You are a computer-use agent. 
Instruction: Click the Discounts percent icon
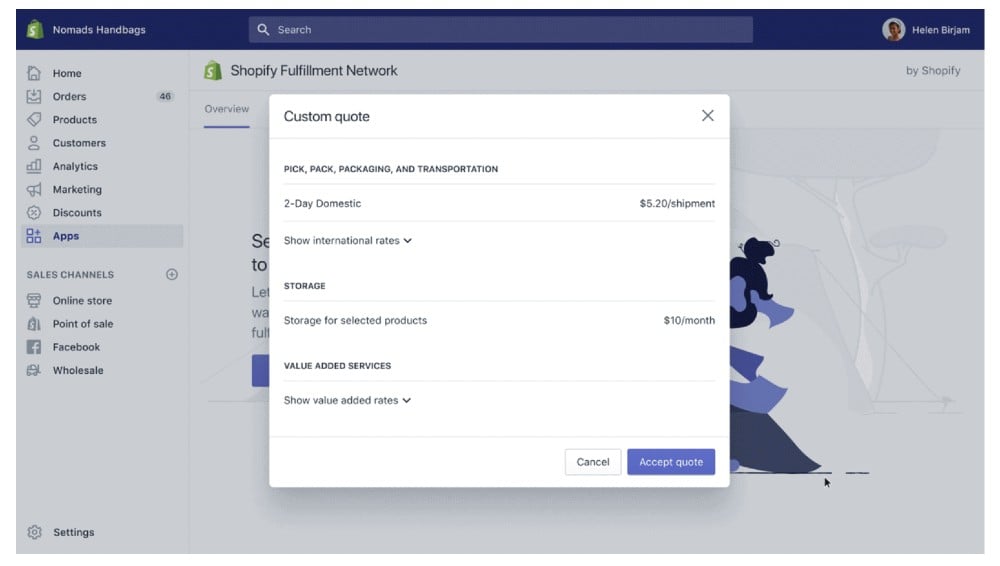tap(34, 212)
